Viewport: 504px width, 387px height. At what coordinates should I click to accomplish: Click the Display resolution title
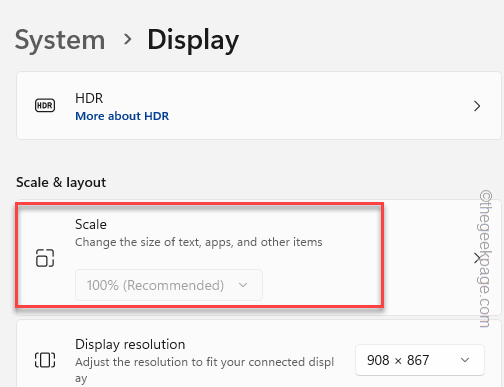(x=130, y=344)
